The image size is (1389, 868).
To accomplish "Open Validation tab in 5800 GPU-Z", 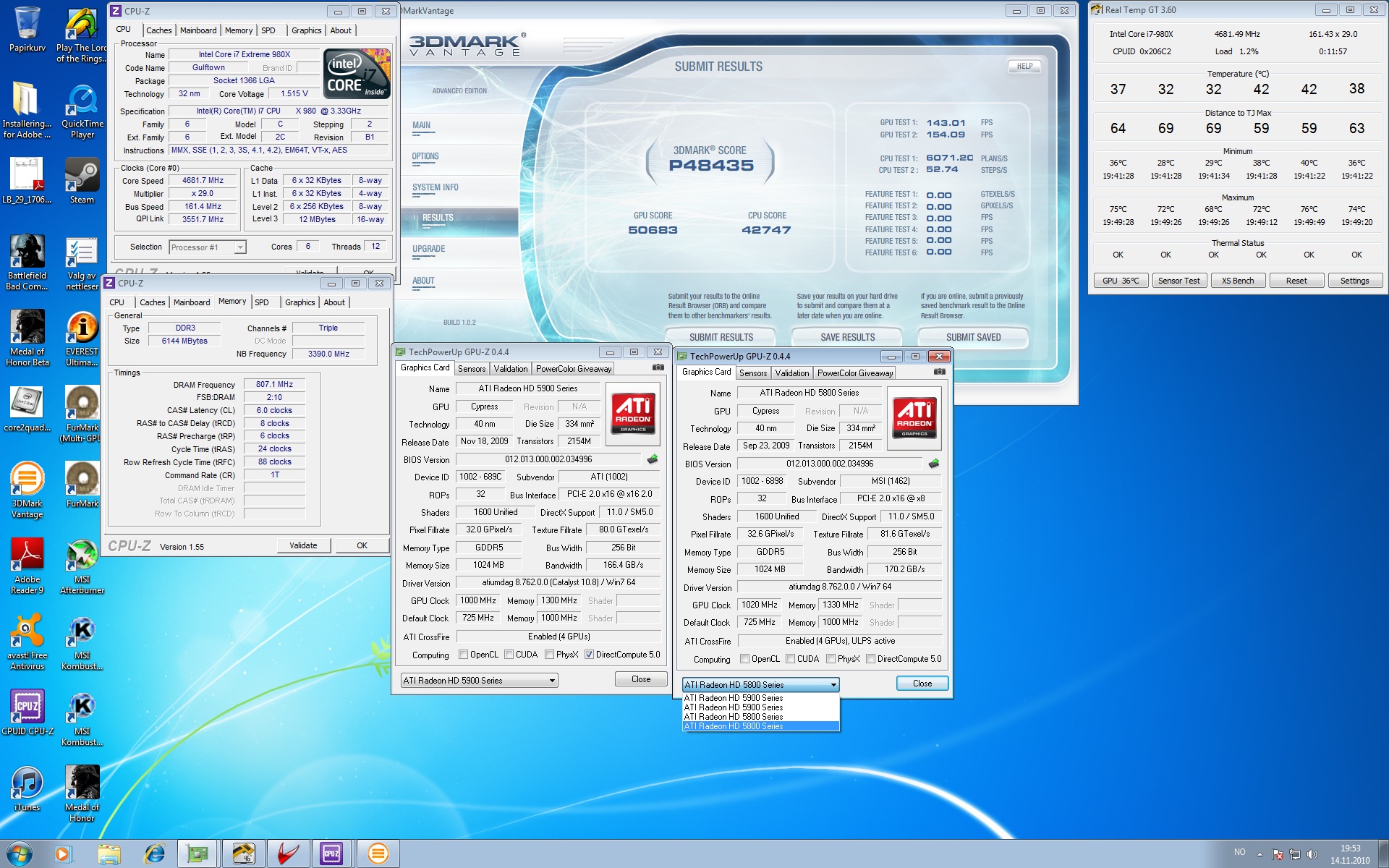I will (x=792, y=373).
